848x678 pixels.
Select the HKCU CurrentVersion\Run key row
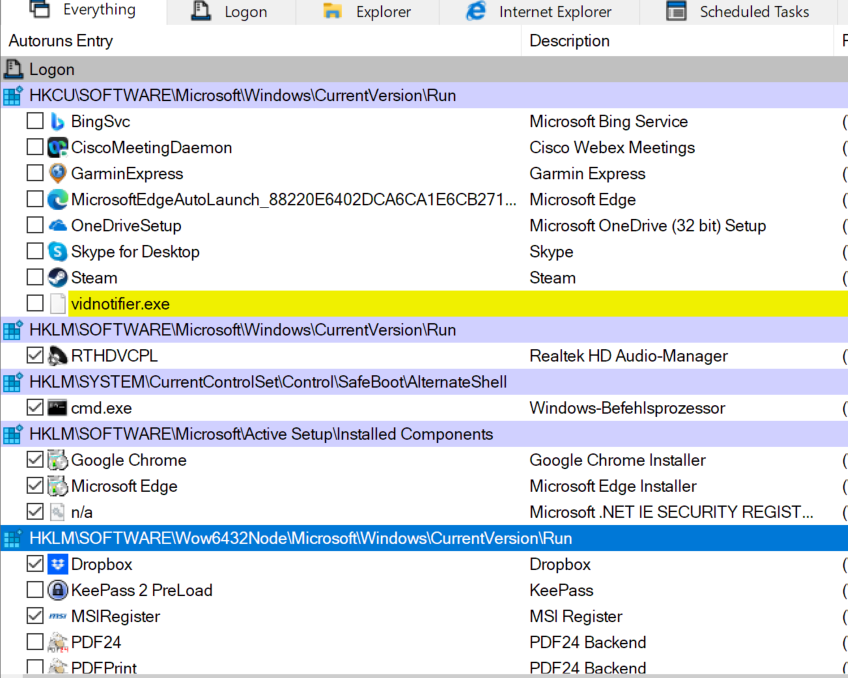coord(425,96)
